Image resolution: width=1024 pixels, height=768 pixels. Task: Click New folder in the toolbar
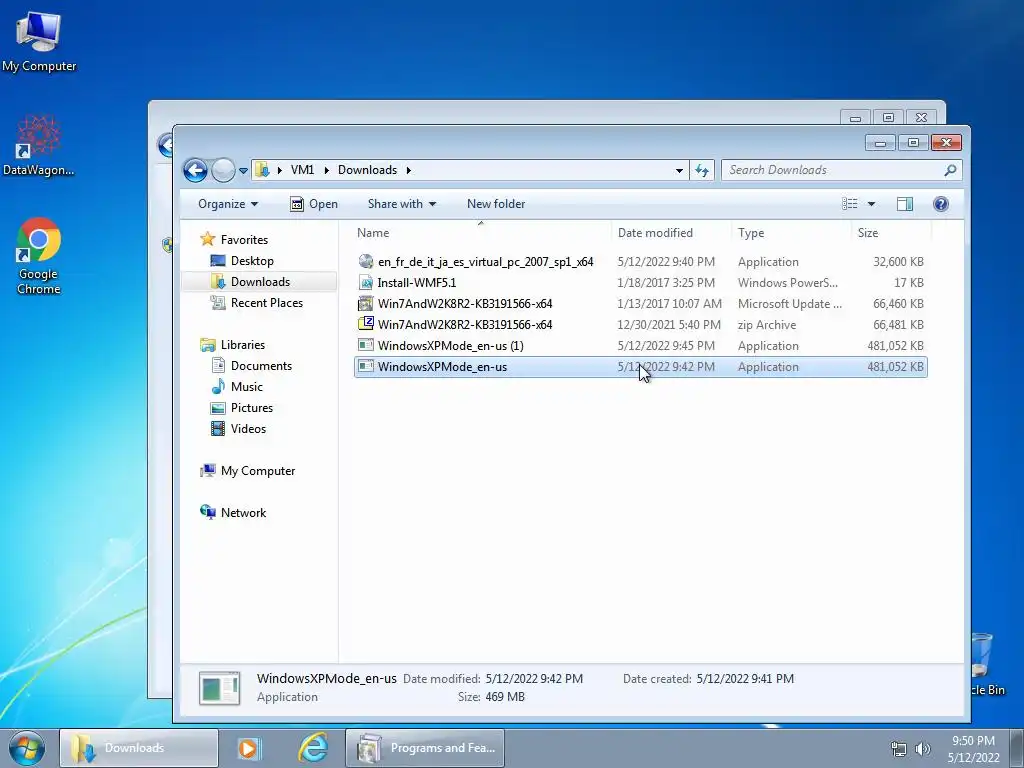(x=496, y=204)
